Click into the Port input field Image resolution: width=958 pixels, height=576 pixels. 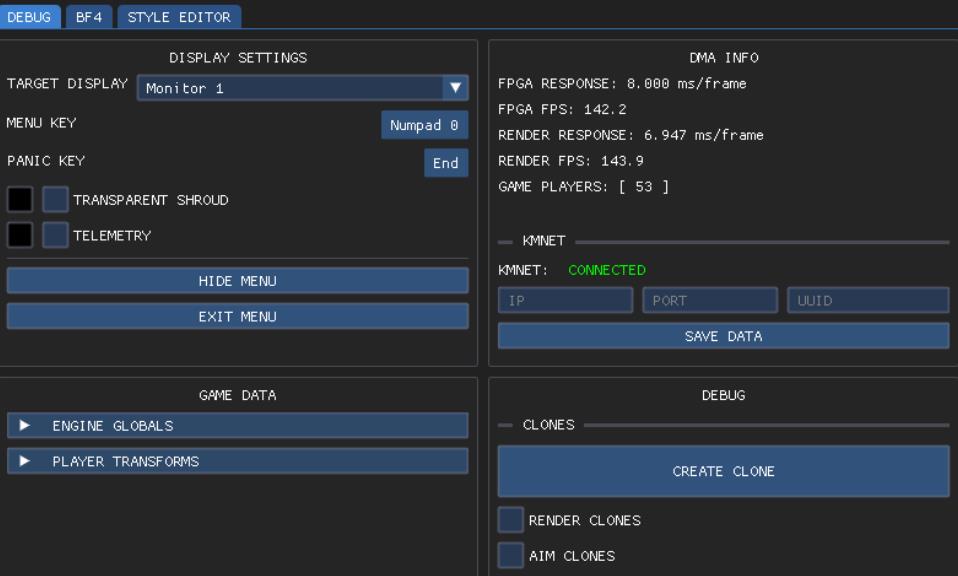tap(709, 300)
